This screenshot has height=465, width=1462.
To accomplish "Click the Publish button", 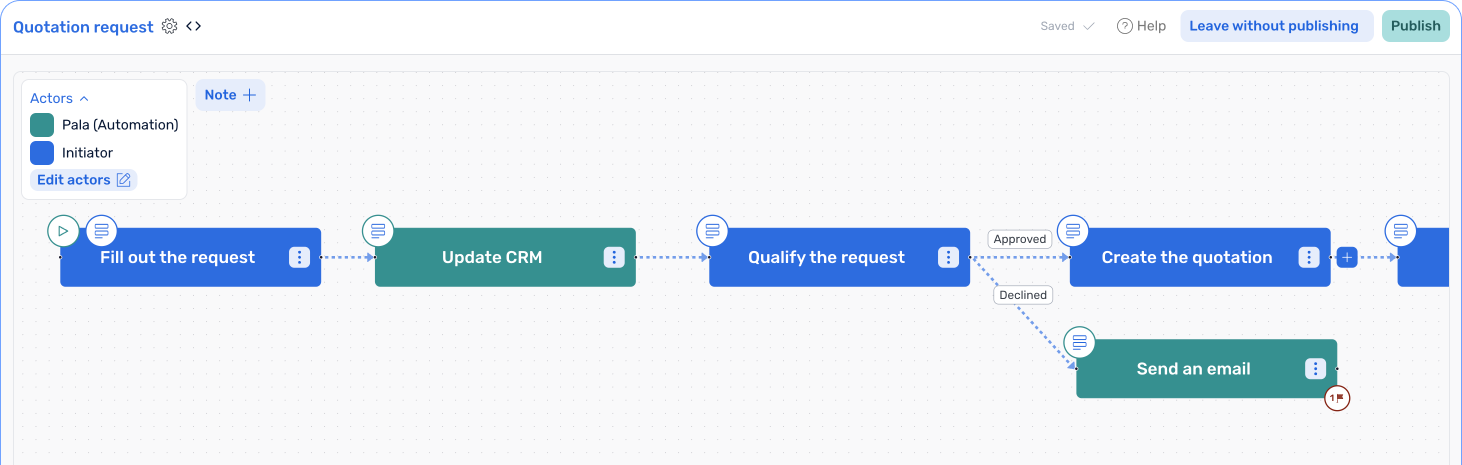I will [x=1415, y=26].
